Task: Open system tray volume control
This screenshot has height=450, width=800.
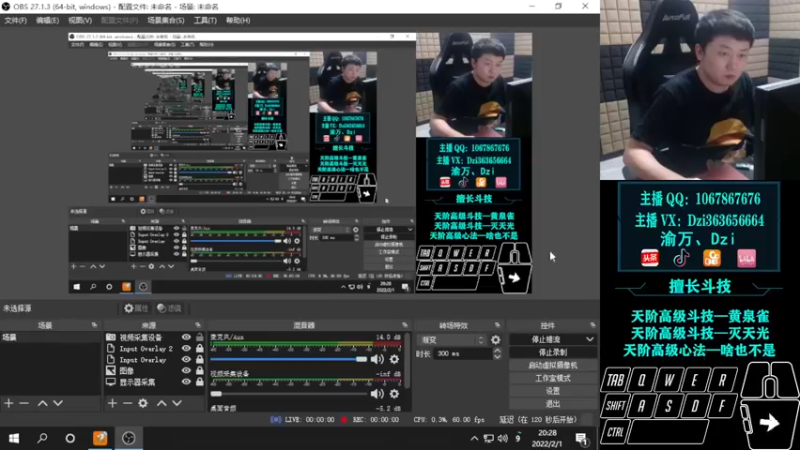Action: click(x=503, y=438)
